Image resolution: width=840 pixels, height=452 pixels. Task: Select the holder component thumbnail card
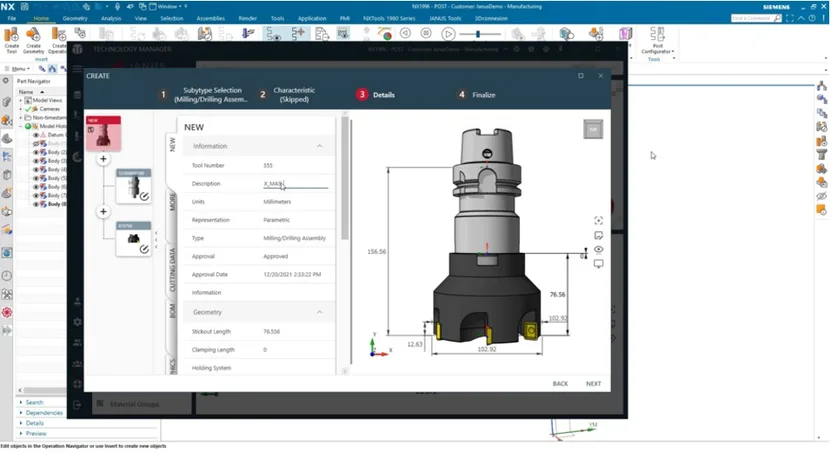[x=133, y=186]
